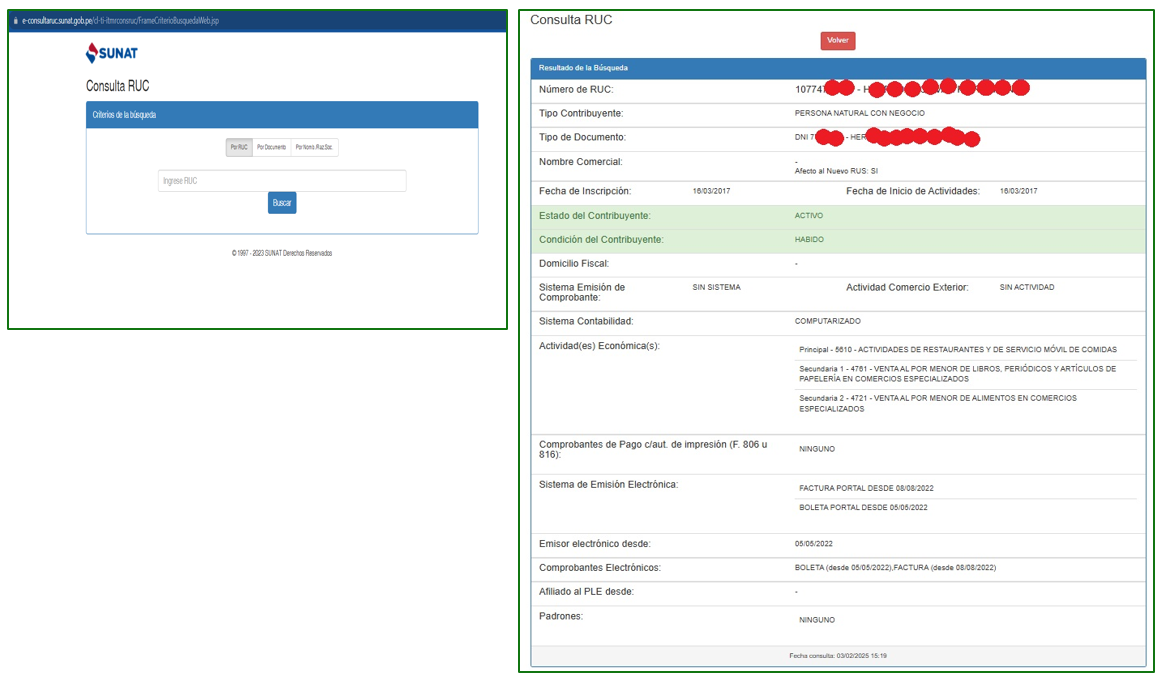
Task: Choose the Por Nomb./Raz.Soc. search option
Action: click(314, 147)
